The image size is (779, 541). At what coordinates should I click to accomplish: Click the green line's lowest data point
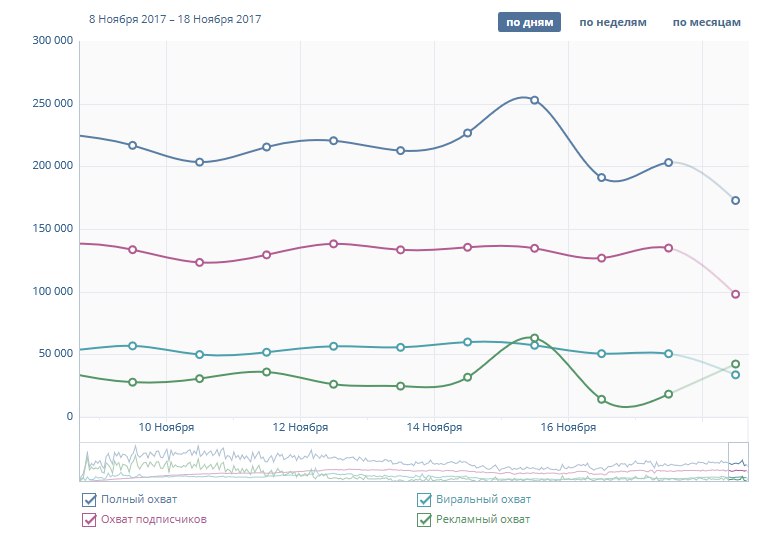click(x=601, y=399)
